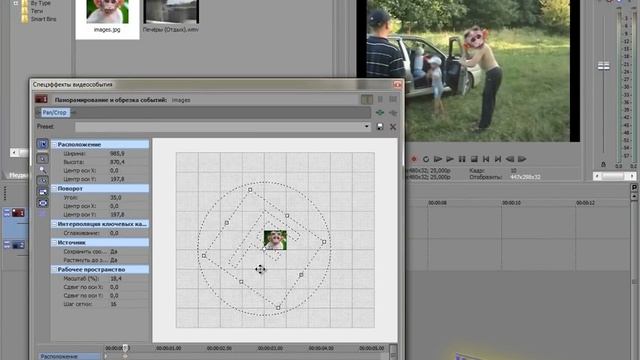Click the timeline vertical scrollbar up arrow
The image size is (640, 360).
[634, 196]
